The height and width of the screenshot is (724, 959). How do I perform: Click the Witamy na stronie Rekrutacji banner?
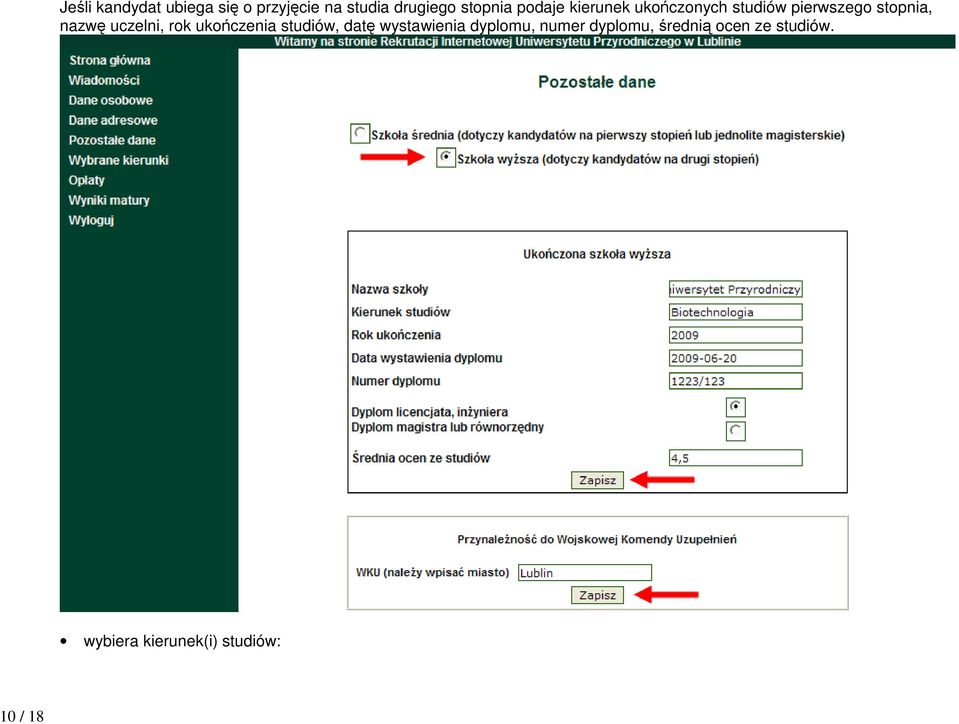pos(508,42)
